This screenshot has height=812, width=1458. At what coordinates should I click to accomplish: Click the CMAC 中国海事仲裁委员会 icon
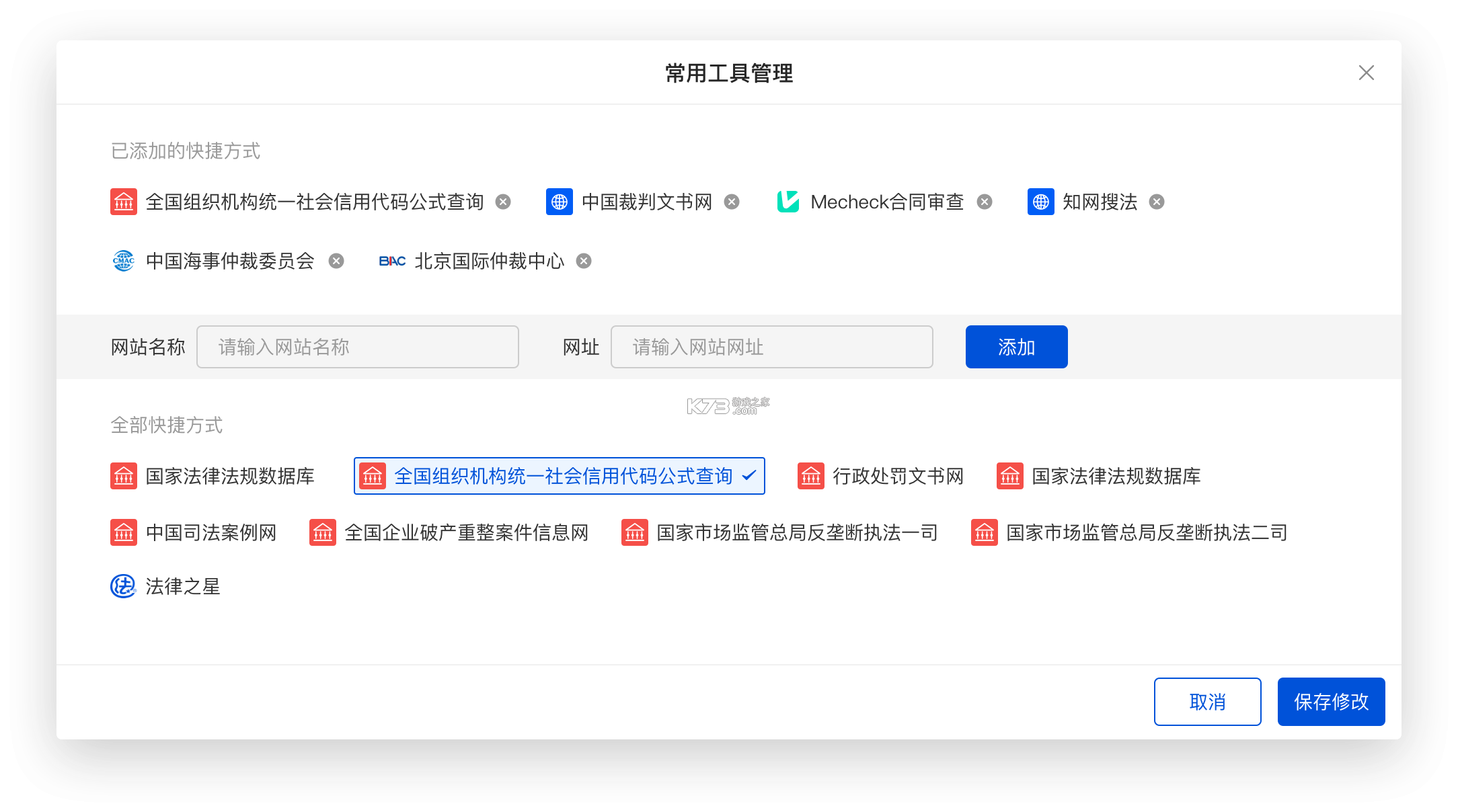124,261
